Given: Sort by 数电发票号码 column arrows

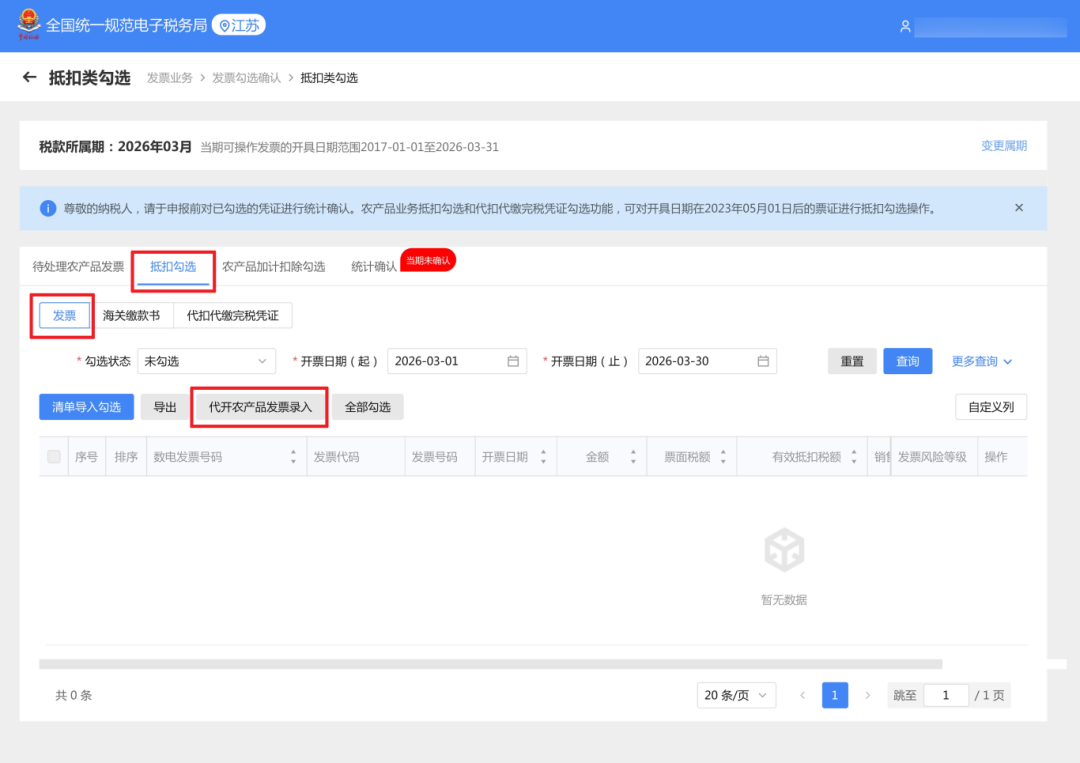Looking at the screenshot, I should (293, 457).
